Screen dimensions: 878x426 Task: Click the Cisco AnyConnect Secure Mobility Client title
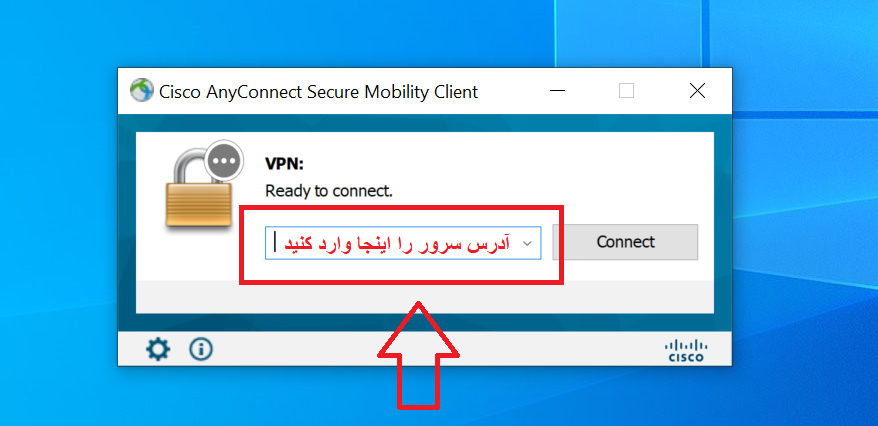319,91
